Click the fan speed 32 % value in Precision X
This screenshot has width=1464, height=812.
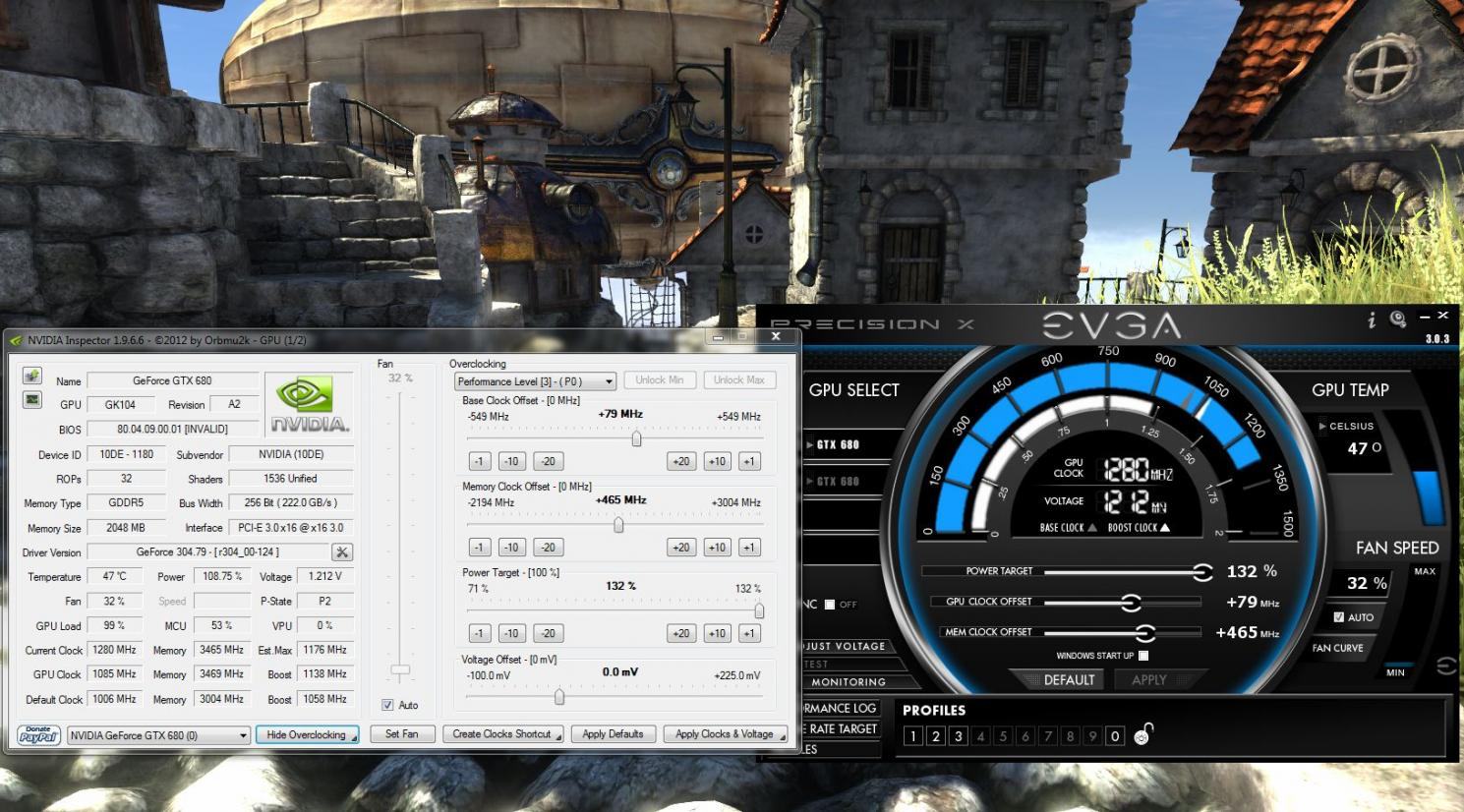[1366, 583]
